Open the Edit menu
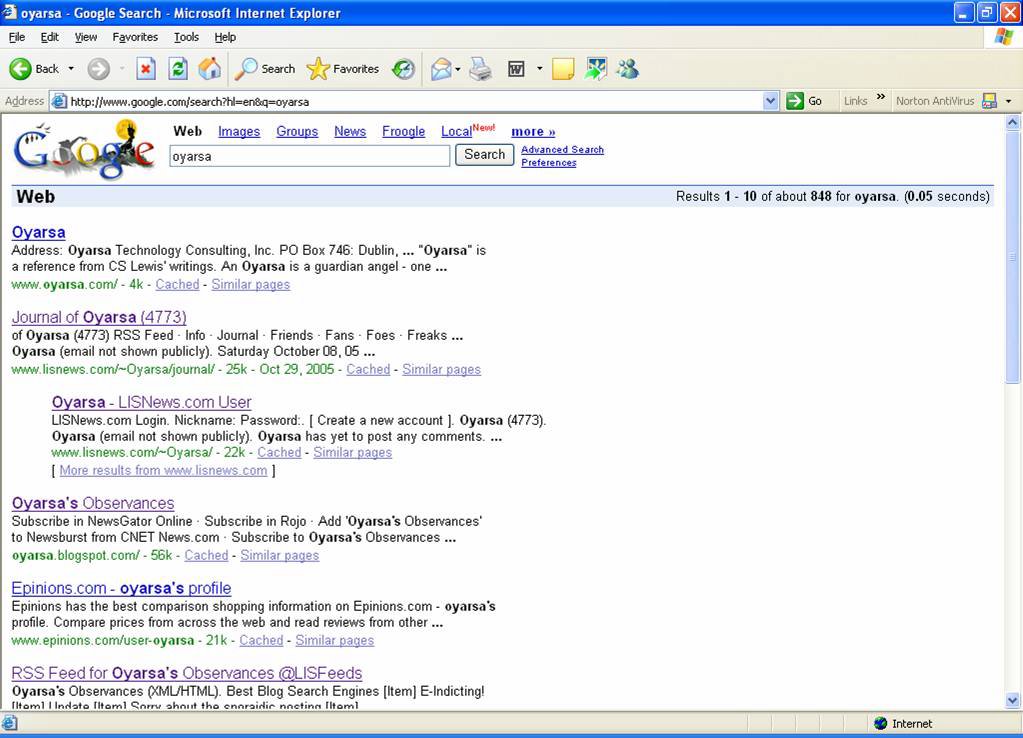Screen dimensions: 1023x738 (50, 37)
